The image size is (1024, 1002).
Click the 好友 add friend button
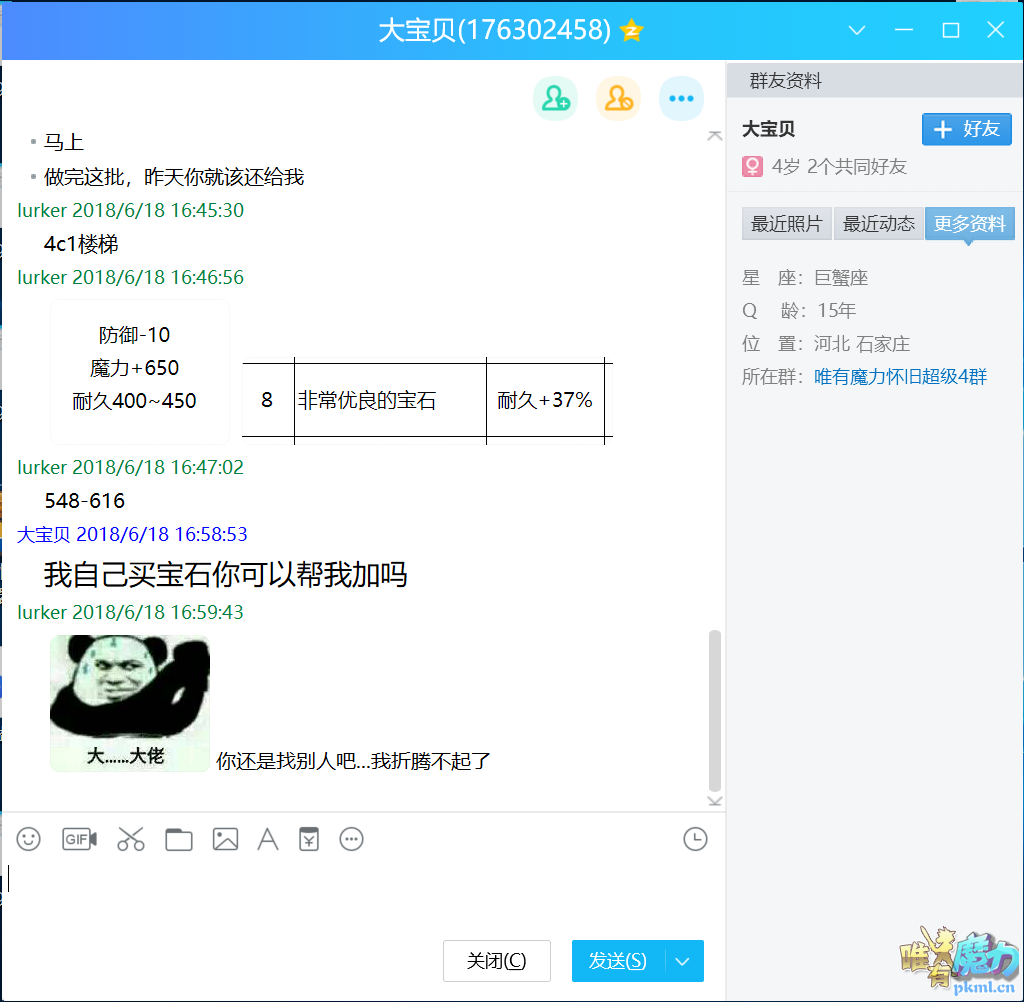click(966, 129)
